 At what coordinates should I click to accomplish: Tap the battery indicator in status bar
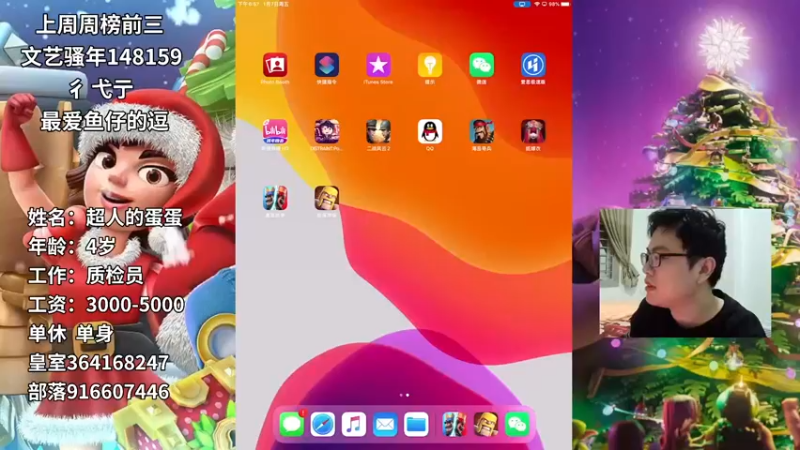[x=565, y=4]
